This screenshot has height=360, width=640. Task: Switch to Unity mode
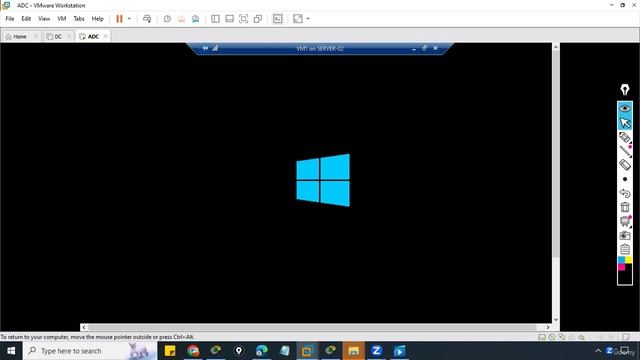pos(258,19)
